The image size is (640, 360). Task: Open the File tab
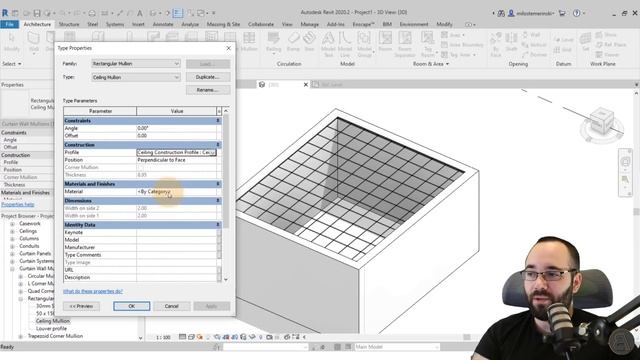[9, 24]
